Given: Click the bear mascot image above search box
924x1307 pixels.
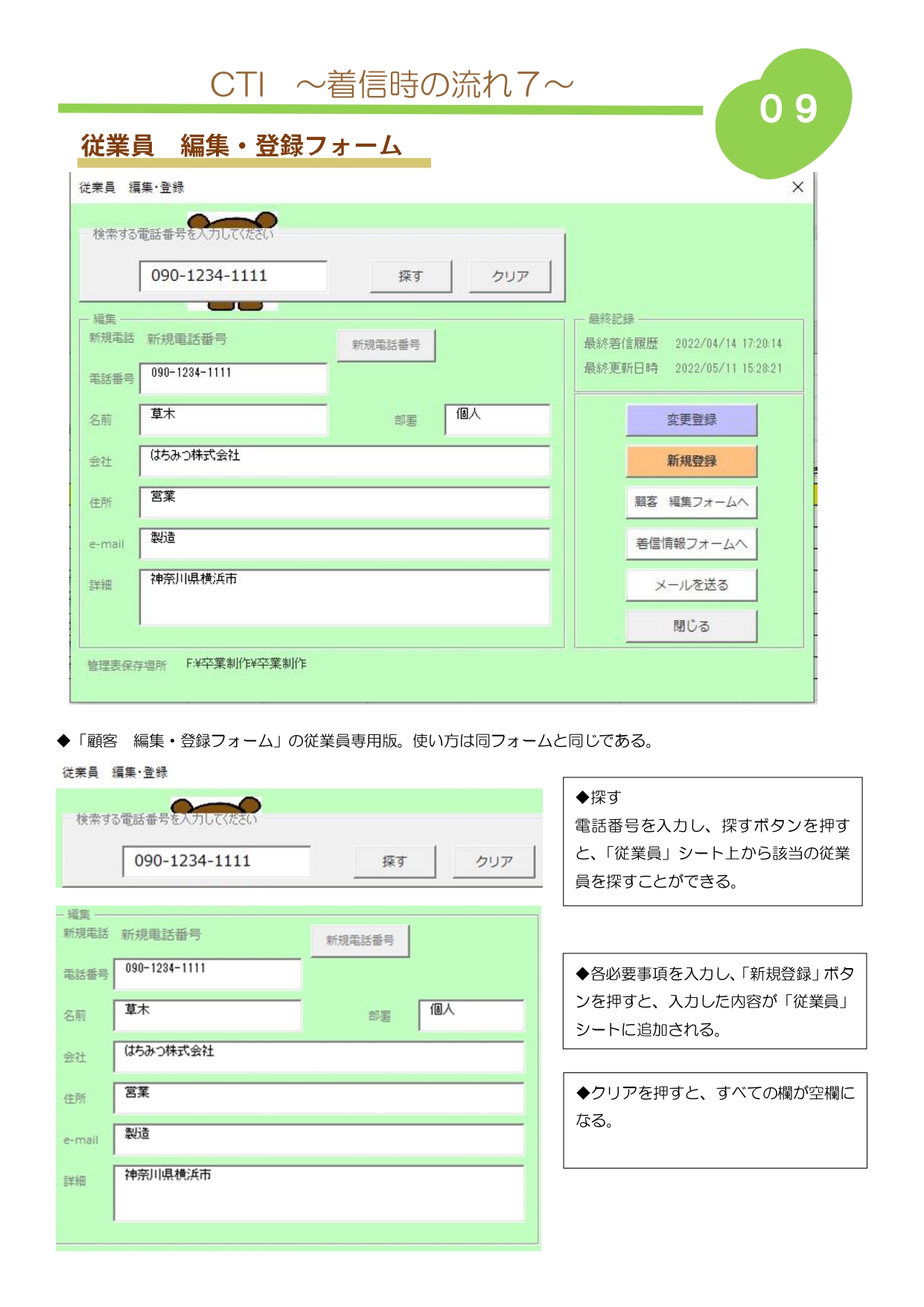Looking at the screenshot, I should [232, 221].
